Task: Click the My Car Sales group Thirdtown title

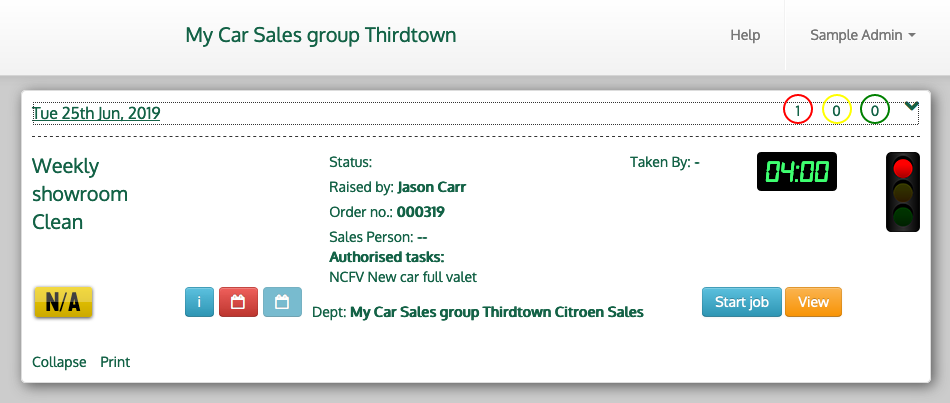Action: pos(321,35)
